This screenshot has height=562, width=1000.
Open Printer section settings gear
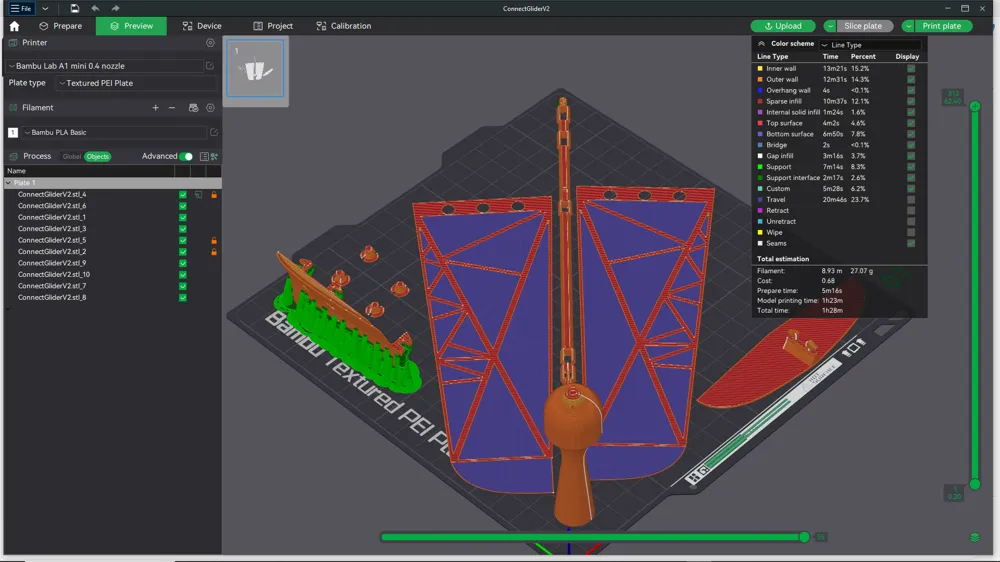[x=210, y=43]
